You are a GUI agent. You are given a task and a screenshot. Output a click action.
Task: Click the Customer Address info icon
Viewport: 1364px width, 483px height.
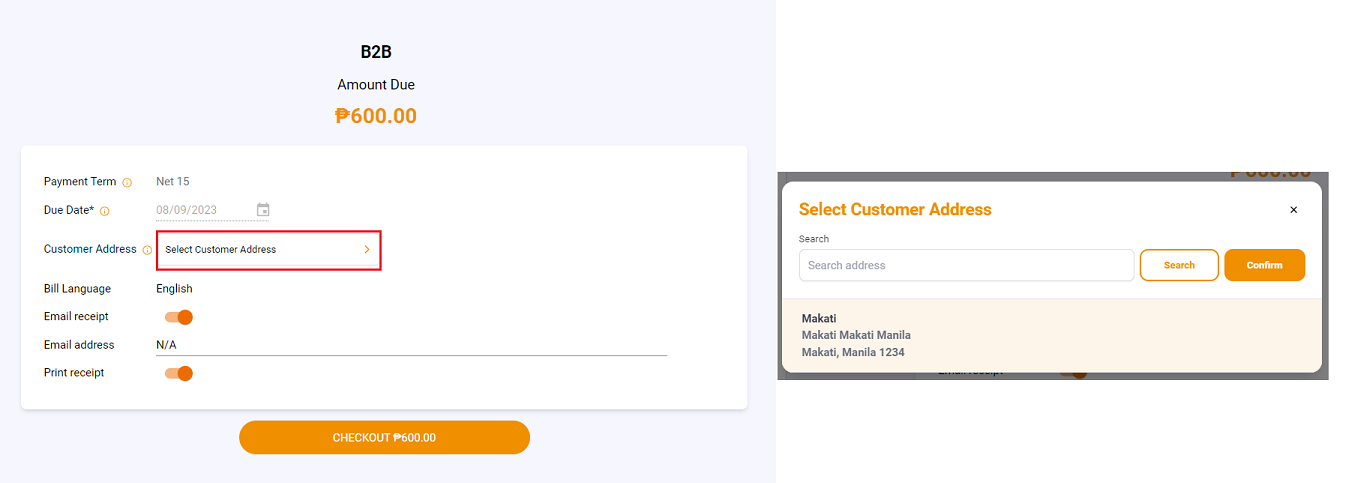point(147,250)
